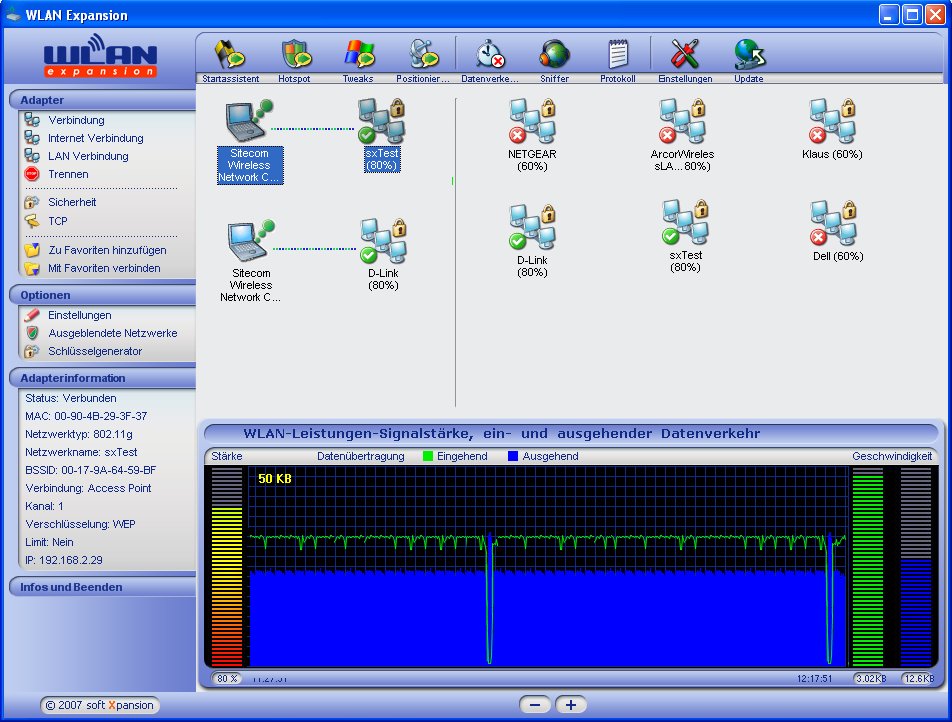Open the Hotspot tool

[x=296, y=54]
